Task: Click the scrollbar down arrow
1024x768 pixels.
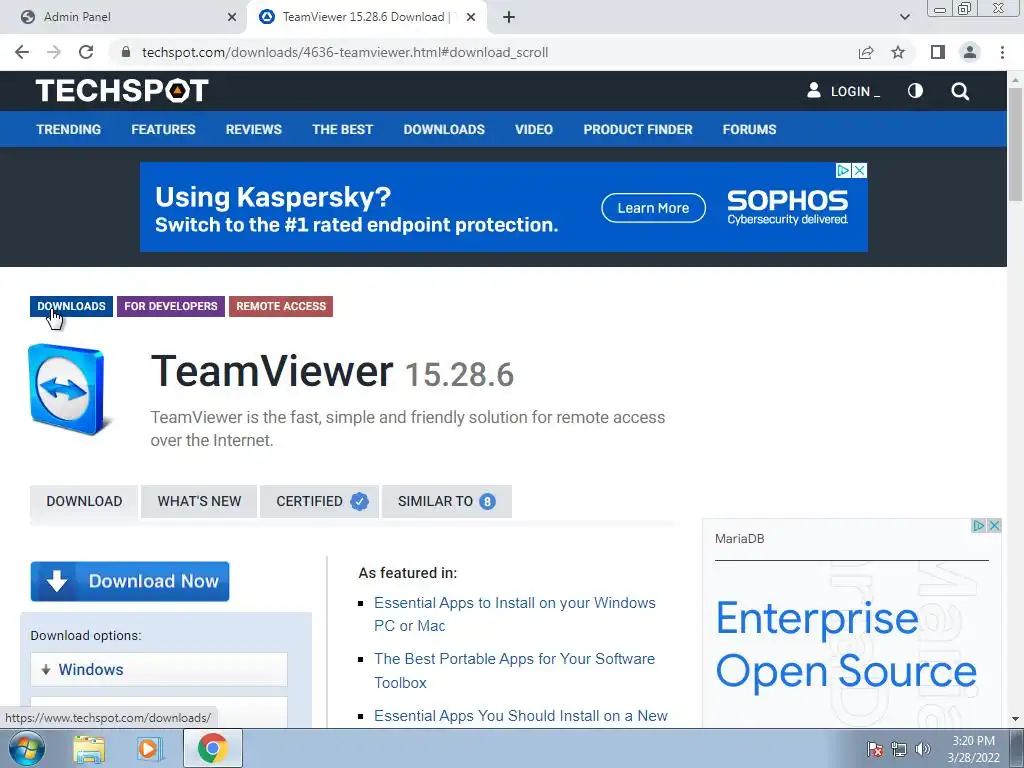Action: pos(1015,720)
